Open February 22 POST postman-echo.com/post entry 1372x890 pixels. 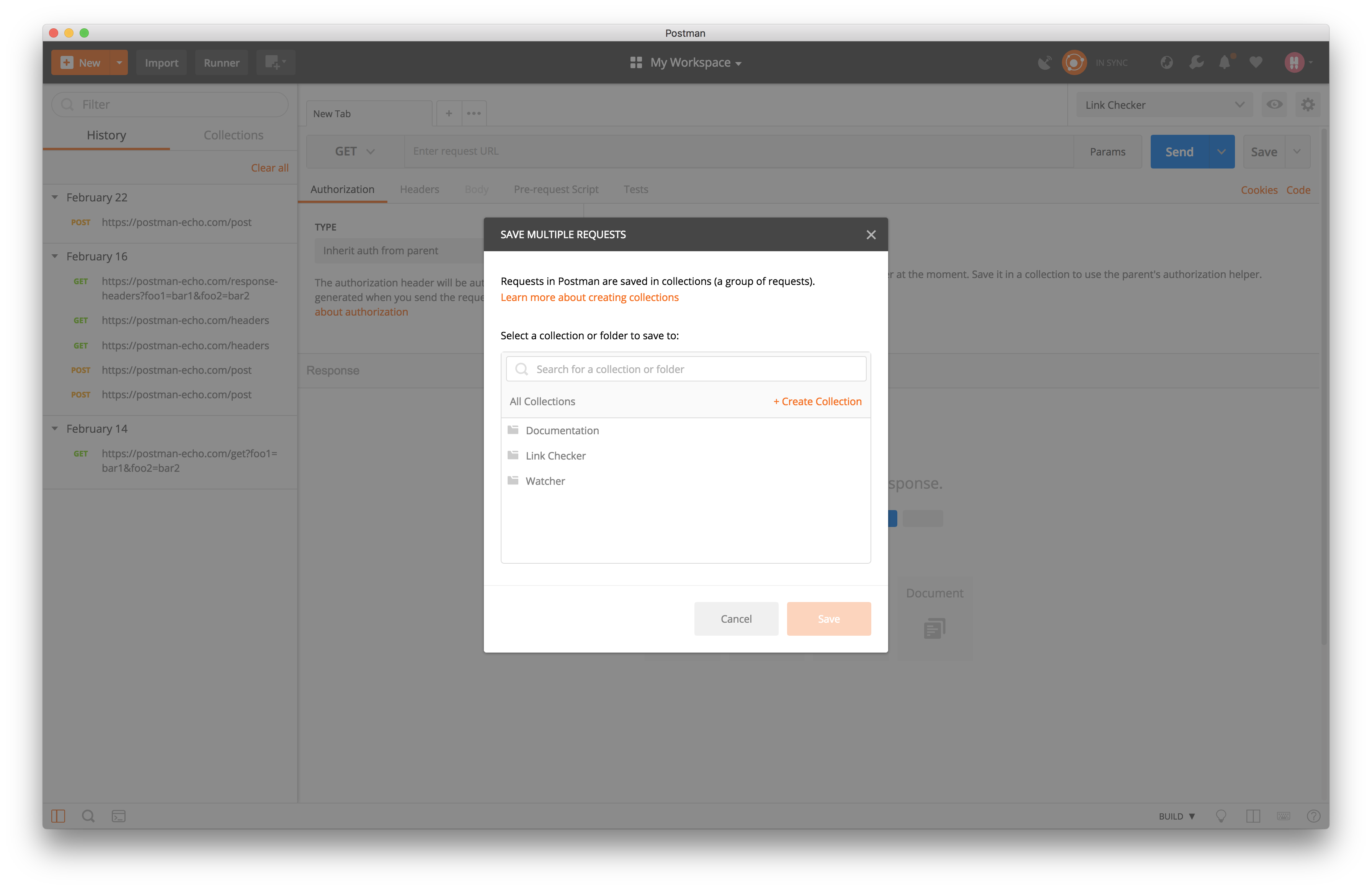pyautogui.click(x=170, y=222)
